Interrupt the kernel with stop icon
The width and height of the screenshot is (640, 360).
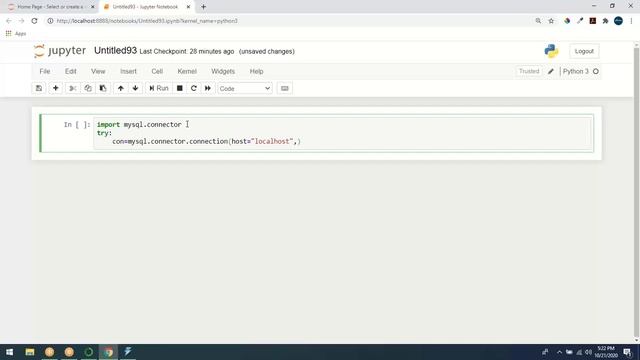point(180,88)
